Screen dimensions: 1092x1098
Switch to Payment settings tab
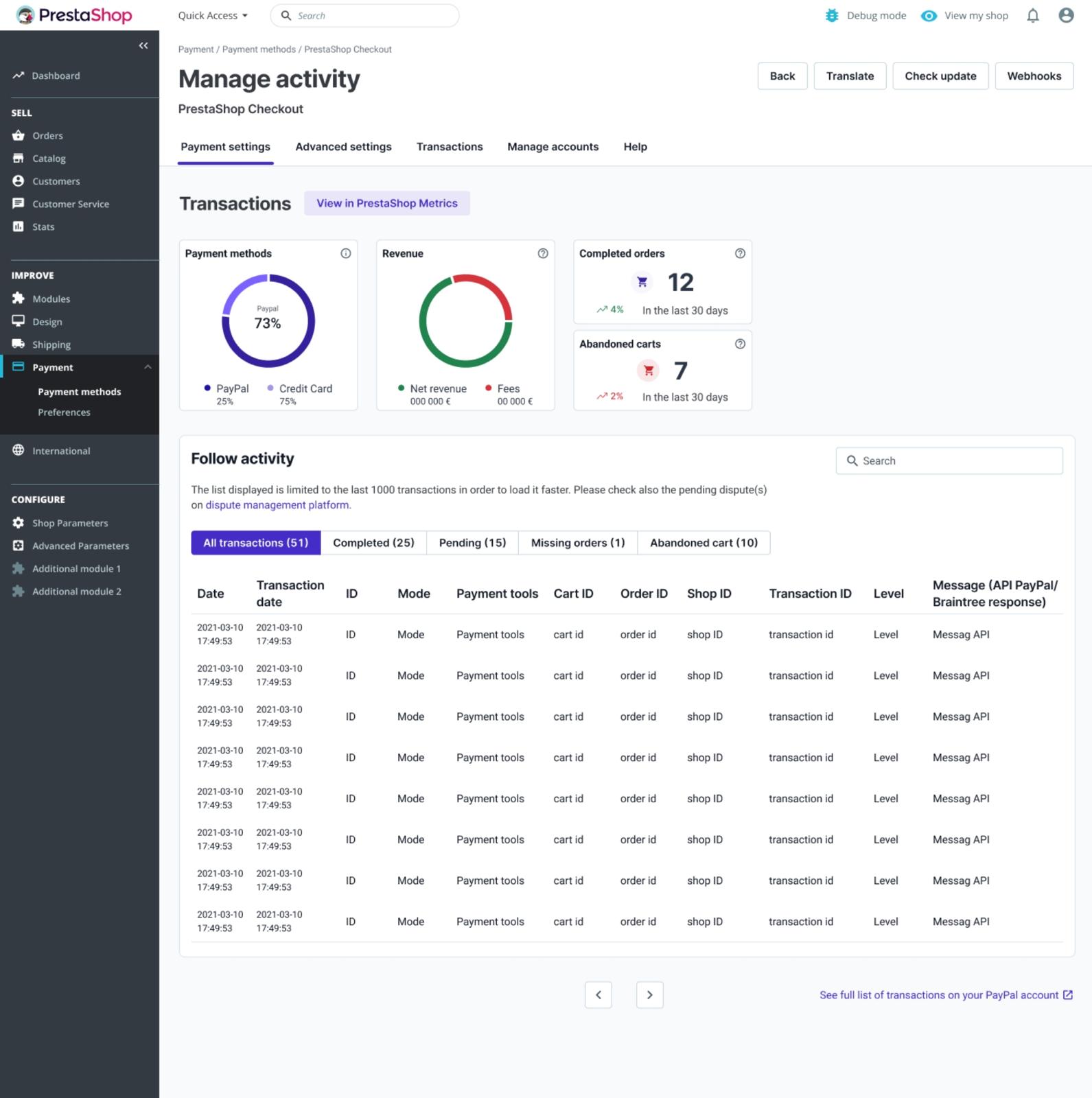(225, 147)
